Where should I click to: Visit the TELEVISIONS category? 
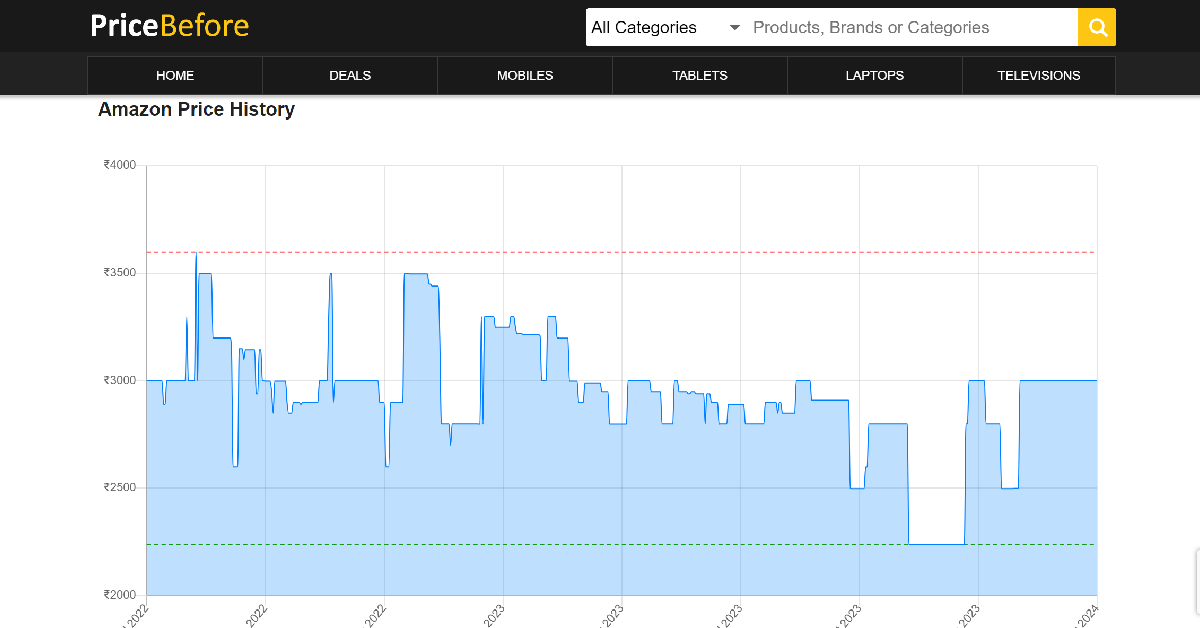point(1039,75)
